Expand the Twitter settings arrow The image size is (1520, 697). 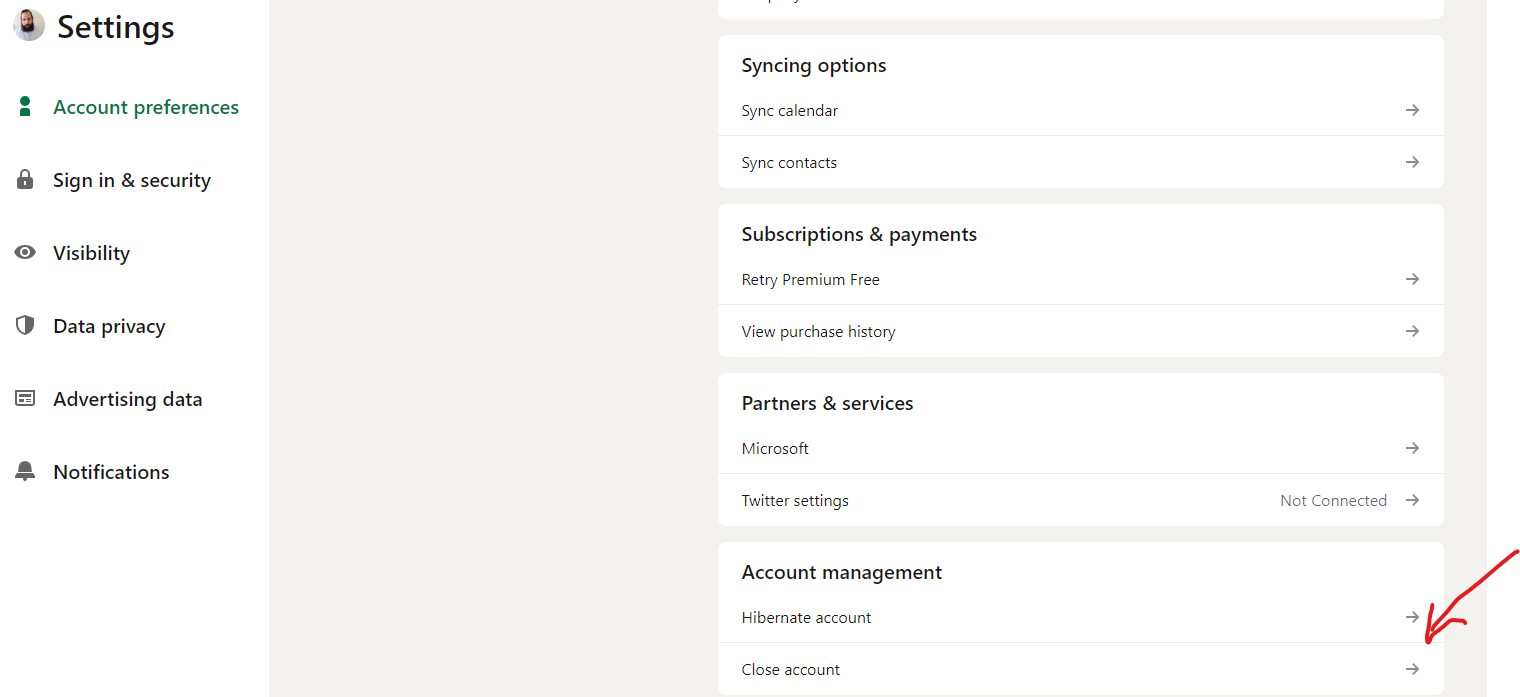point(1412,500)
